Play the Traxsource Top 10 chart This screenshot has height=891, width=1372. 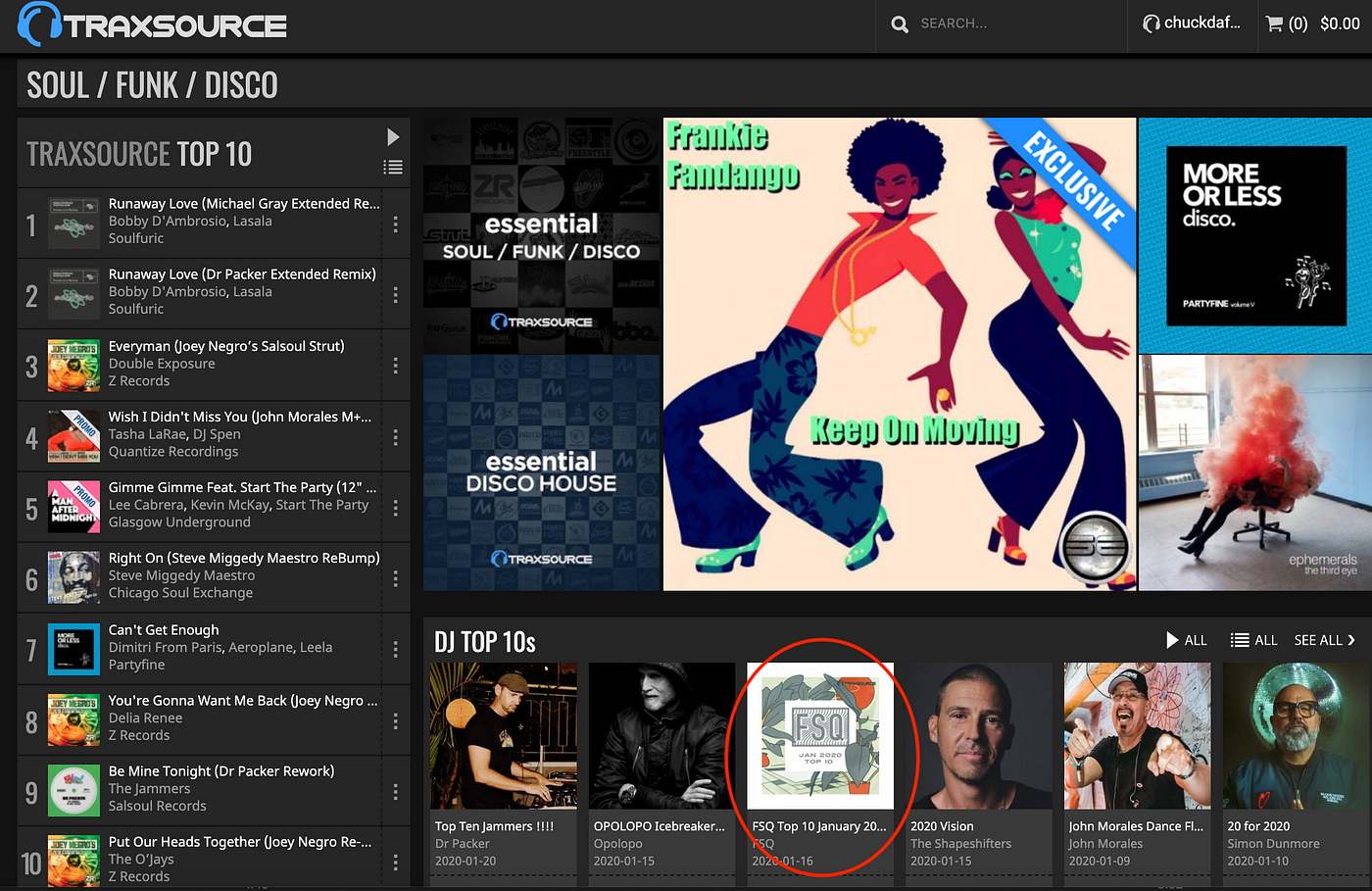click(x=393, y=136)
